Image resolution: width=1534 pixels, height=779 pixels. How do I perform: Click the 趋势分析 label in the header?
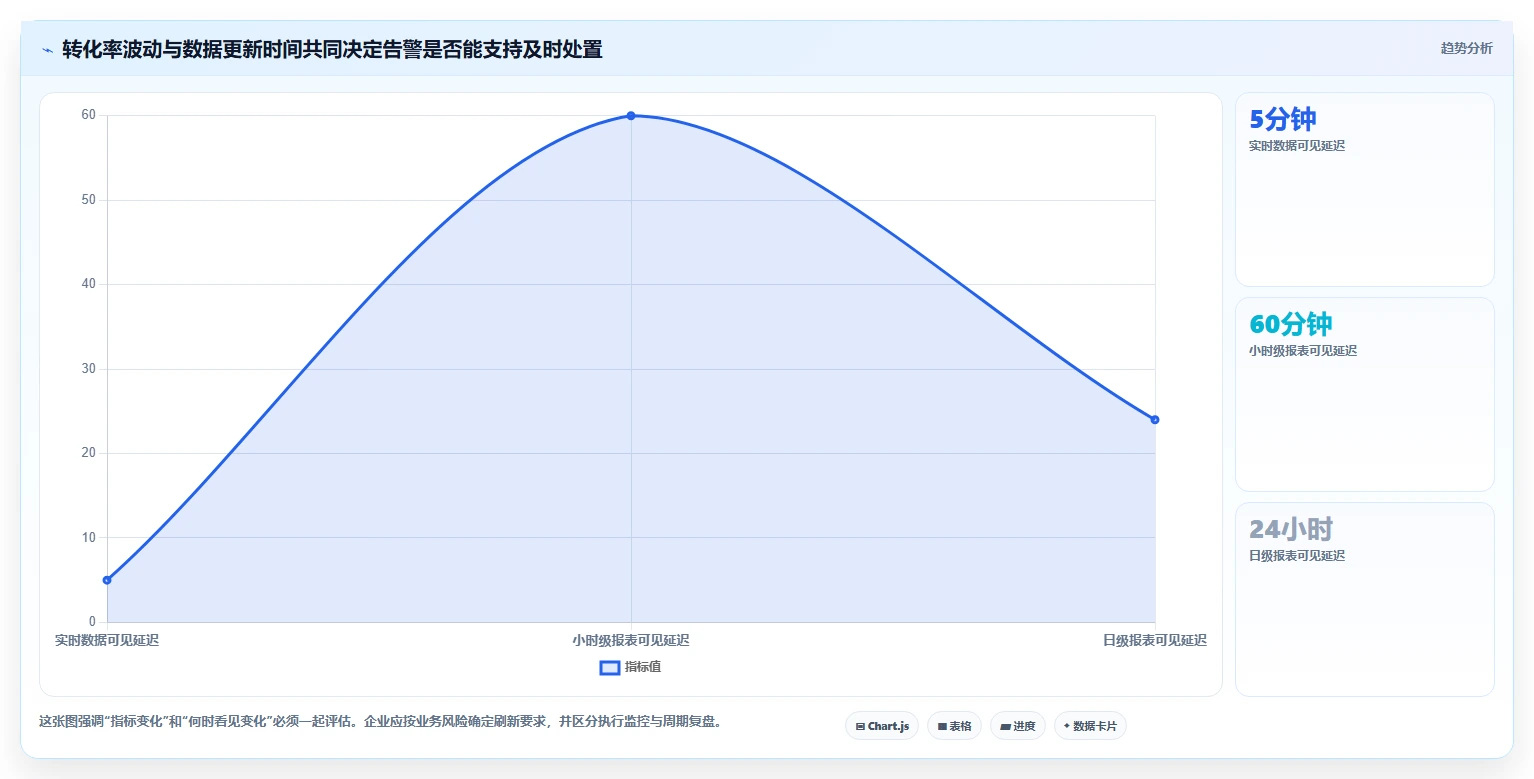1466,48
